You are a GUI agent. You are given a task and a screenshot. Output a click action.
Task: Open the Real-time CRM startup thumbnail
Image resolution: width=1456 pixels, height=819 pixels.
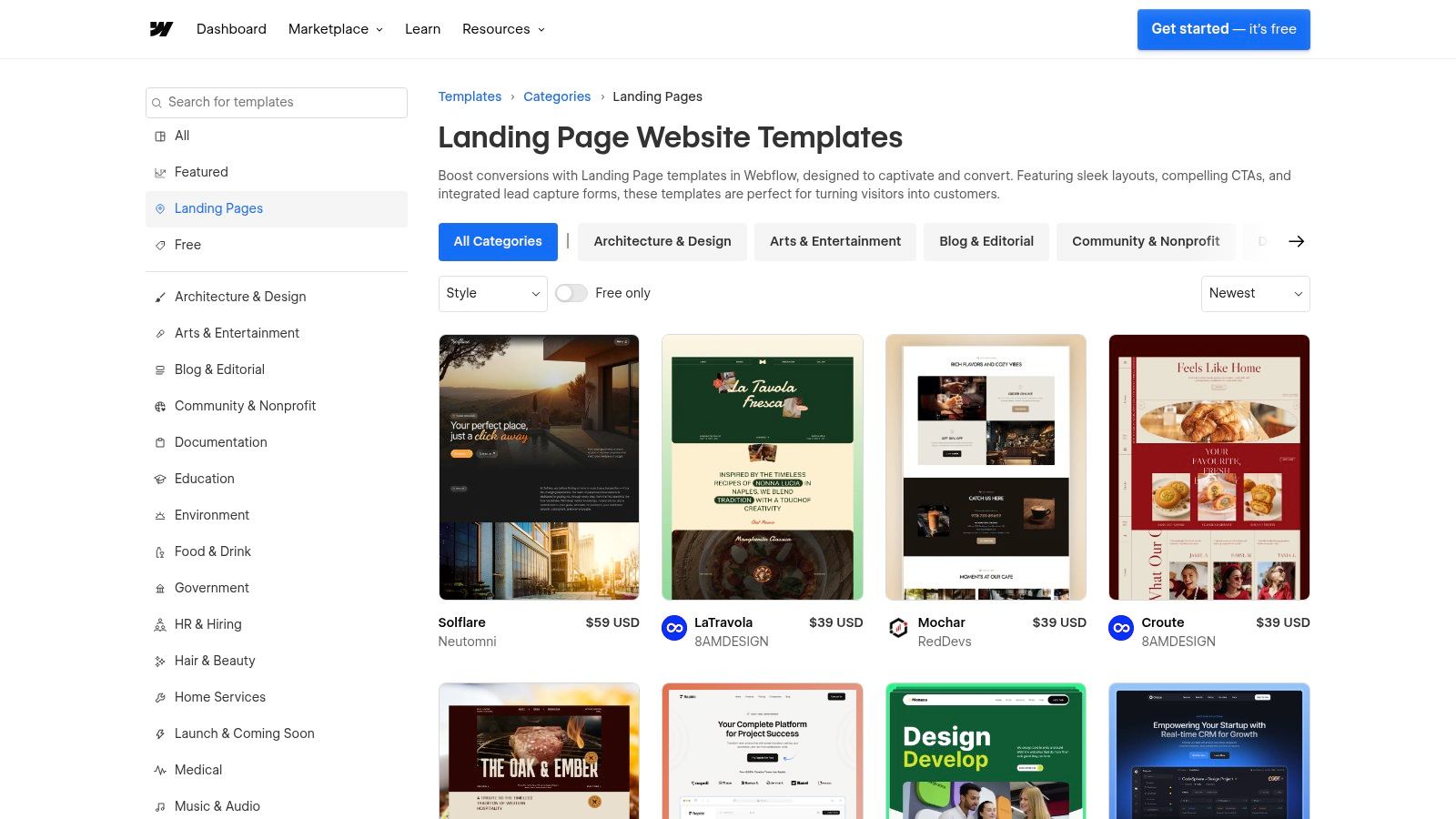click(1209, 752)
